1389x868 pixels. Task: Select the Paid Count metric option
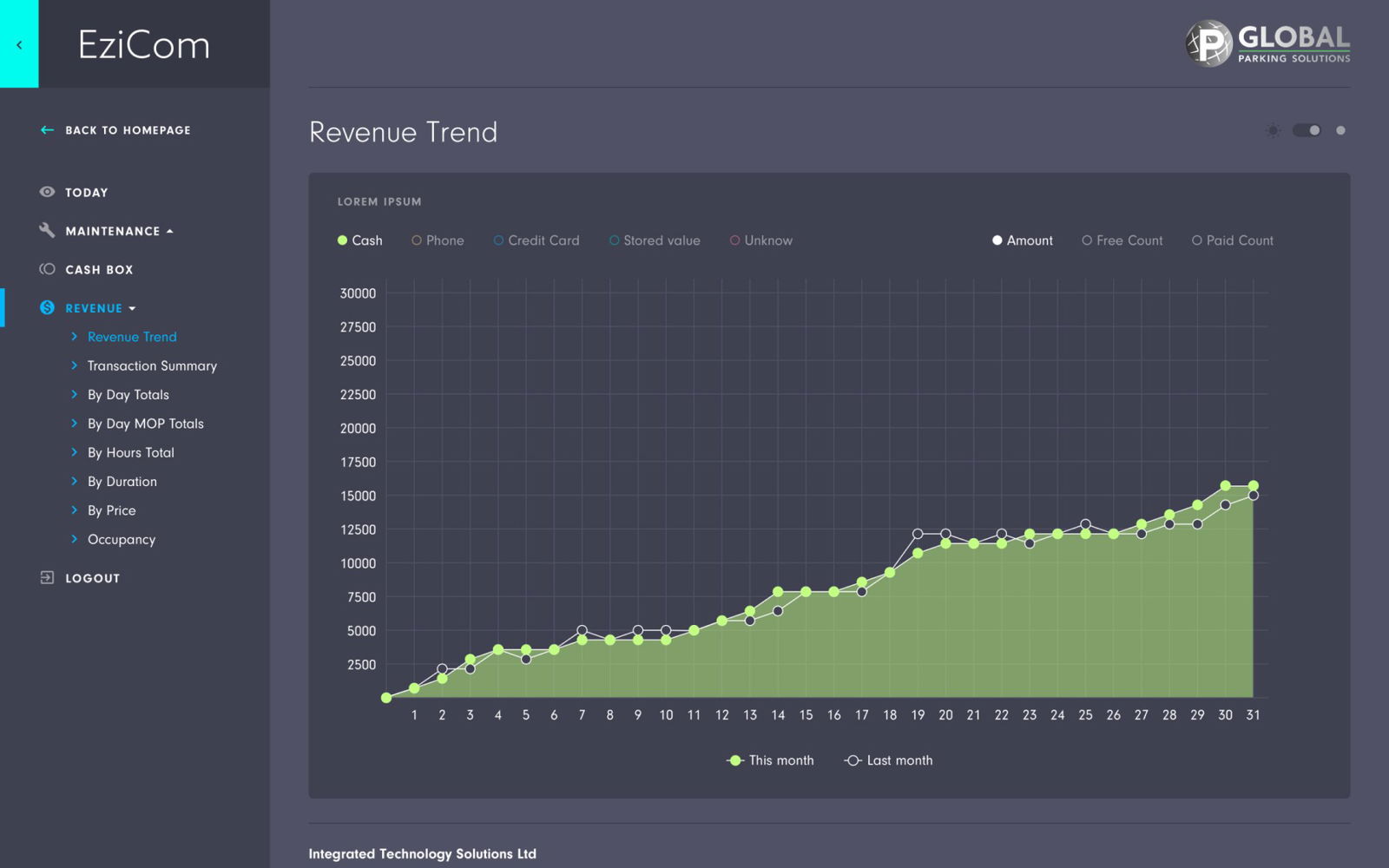(x=1233, y=240)
